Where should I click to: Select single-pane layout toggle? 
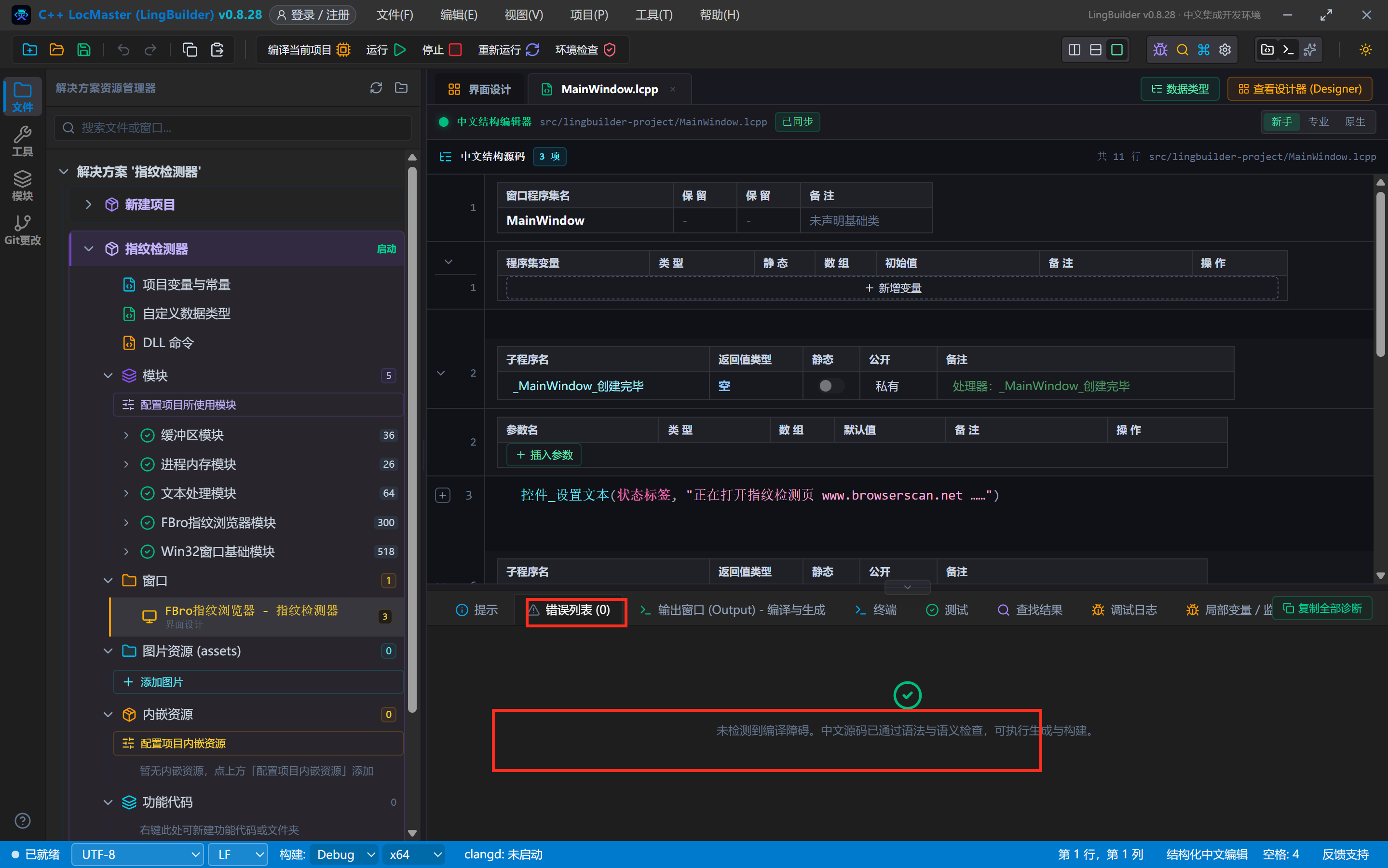click(1117, 50)
